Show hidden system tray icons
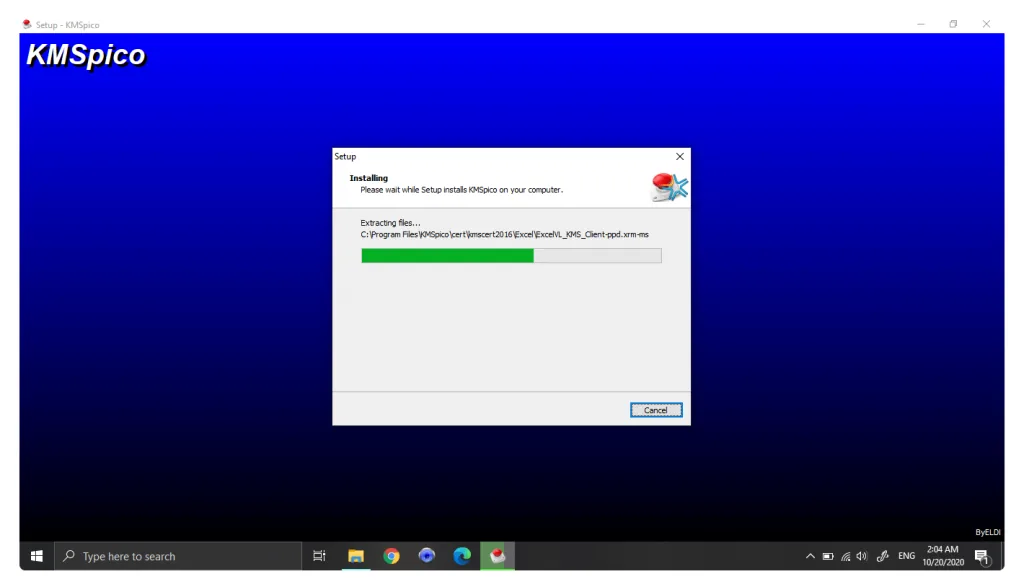The width and height of the screenshot is (1024, 587). click(810, 556)
